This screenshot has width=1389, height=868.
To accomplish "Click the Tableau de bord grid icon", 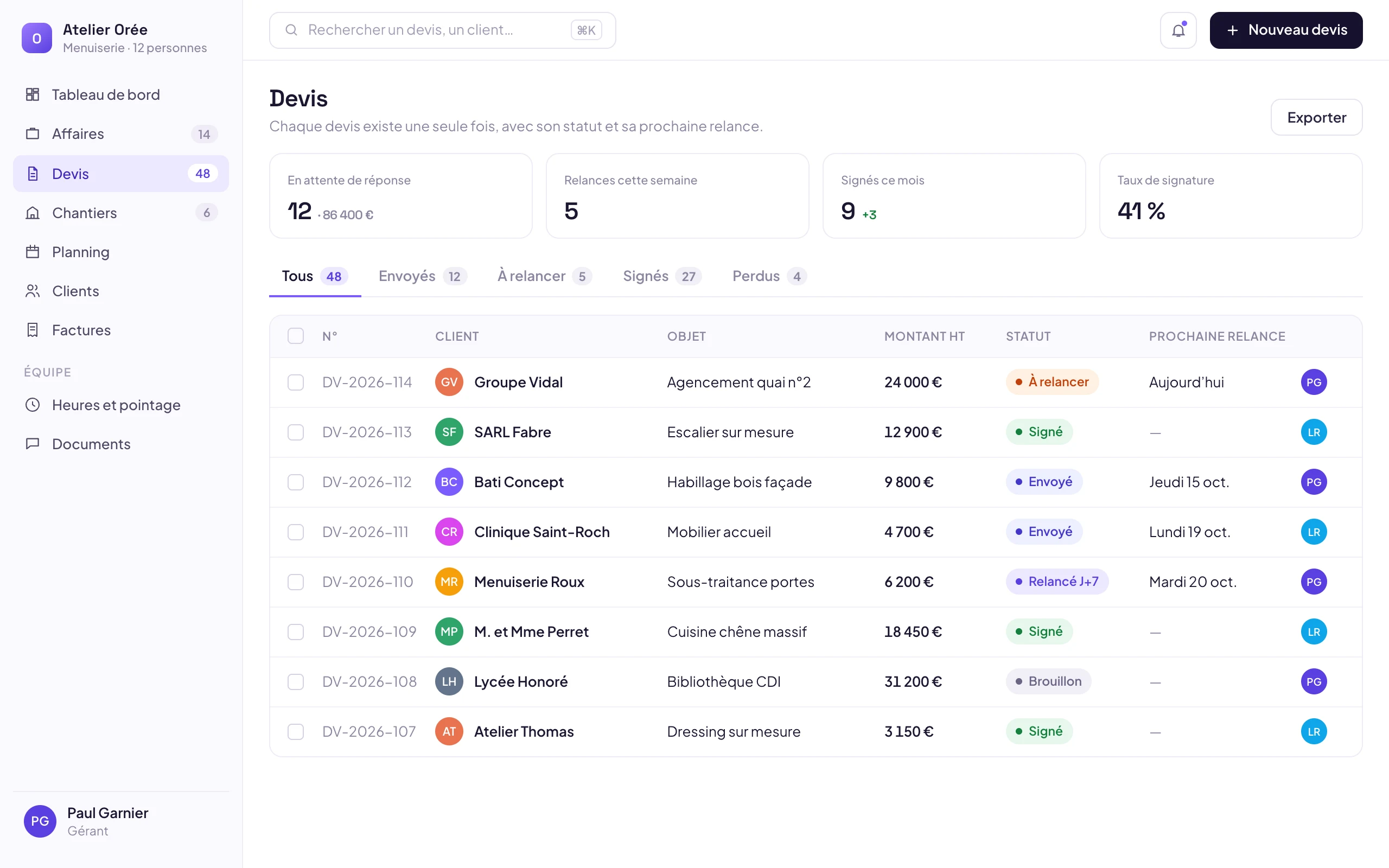I will pos(33,94).
